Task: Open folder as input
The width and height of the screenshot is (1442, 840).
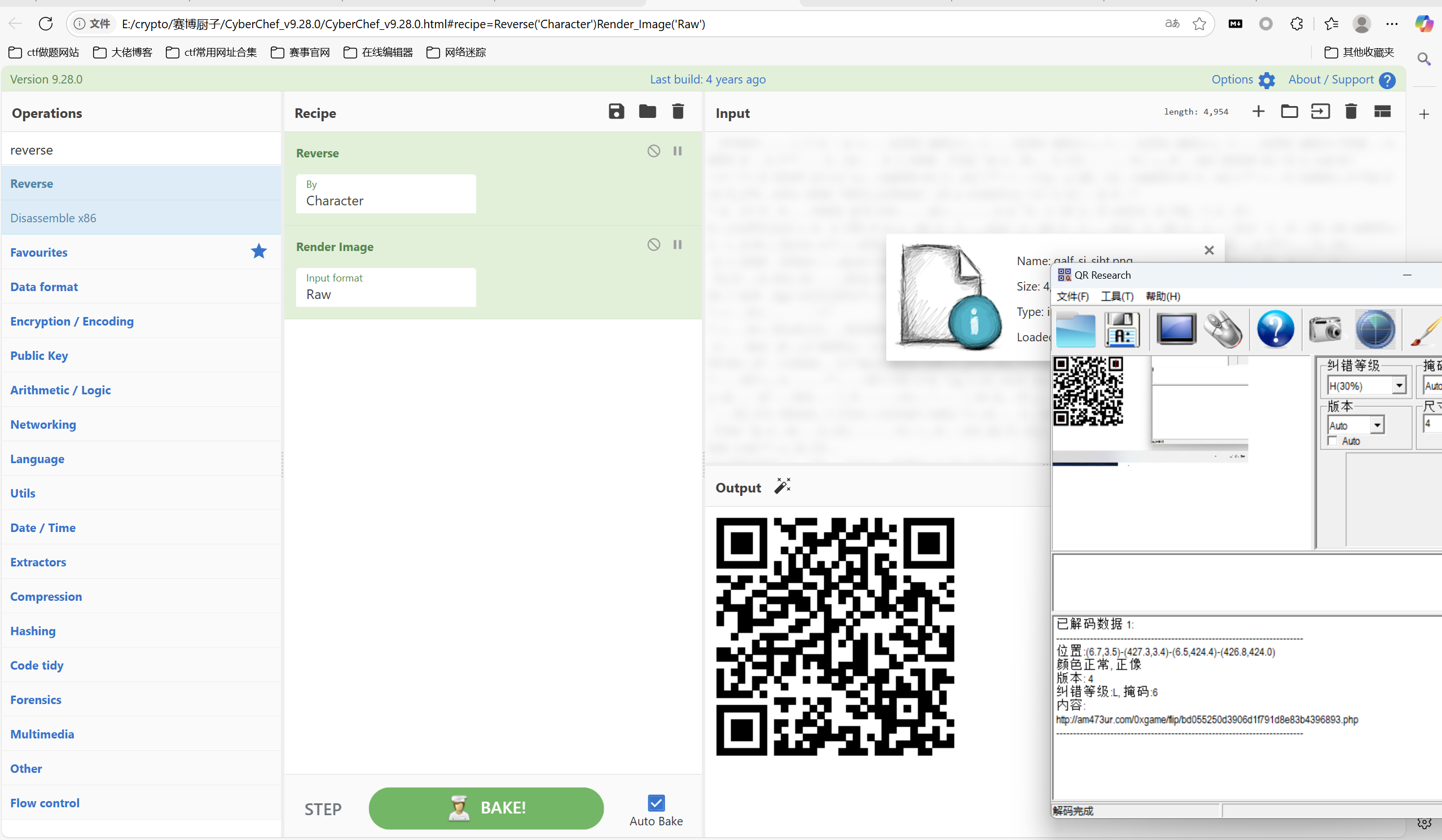Action: point(1289,112)
